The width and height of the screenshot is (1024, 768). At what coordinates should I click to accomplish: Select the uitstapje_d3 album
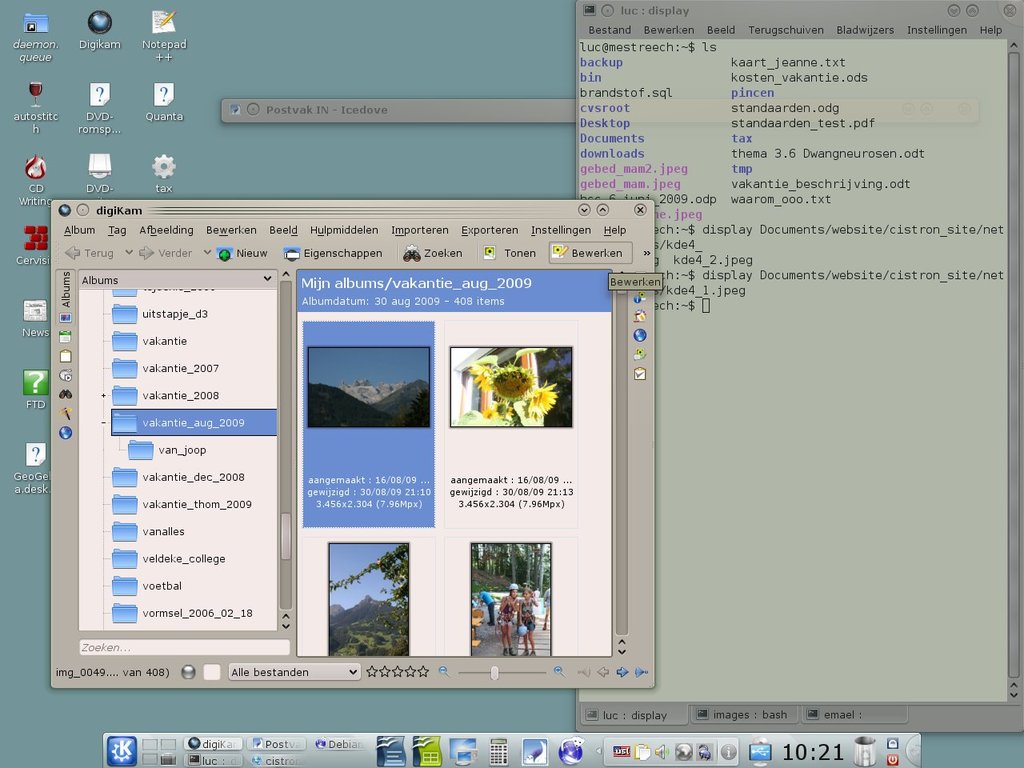coord(175,314)
